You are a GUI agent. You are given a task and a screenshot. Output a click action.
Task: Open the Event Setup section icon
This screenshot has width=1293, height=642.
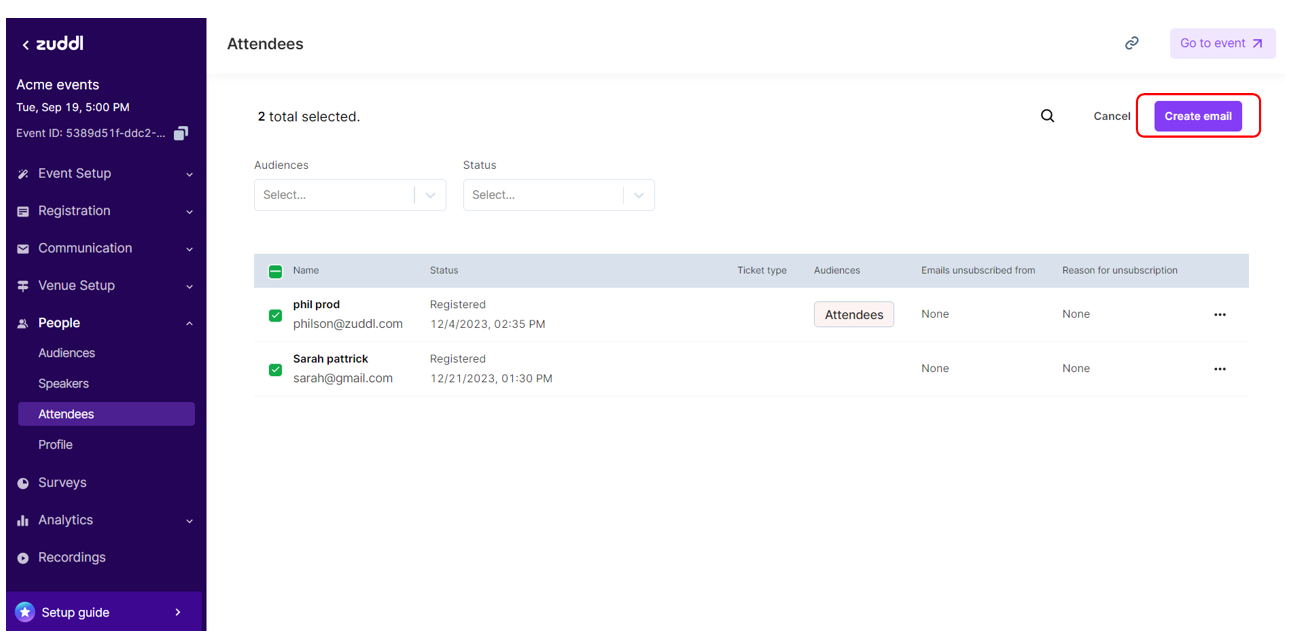point(22,173)
